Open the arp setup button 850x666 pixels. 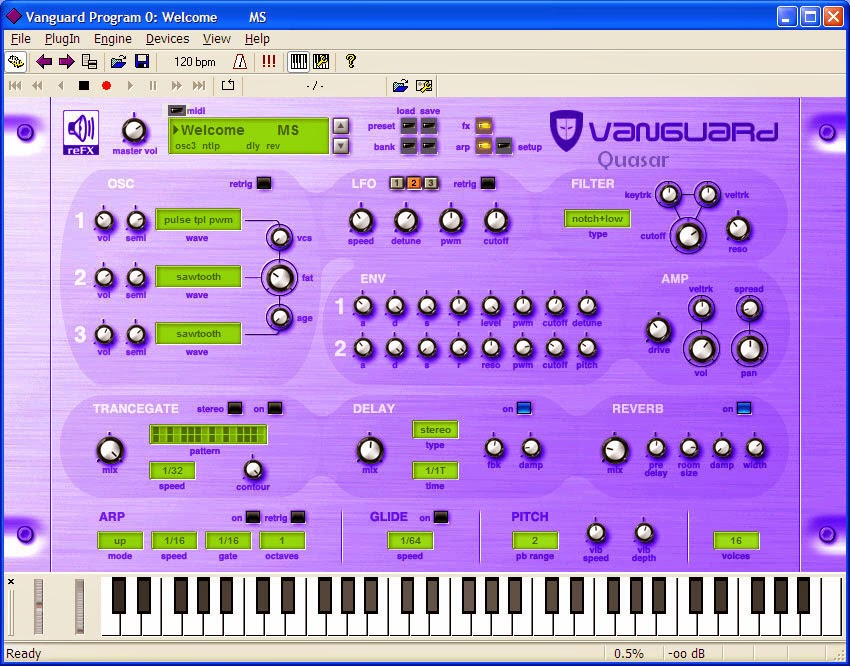(x=504, y=146)
